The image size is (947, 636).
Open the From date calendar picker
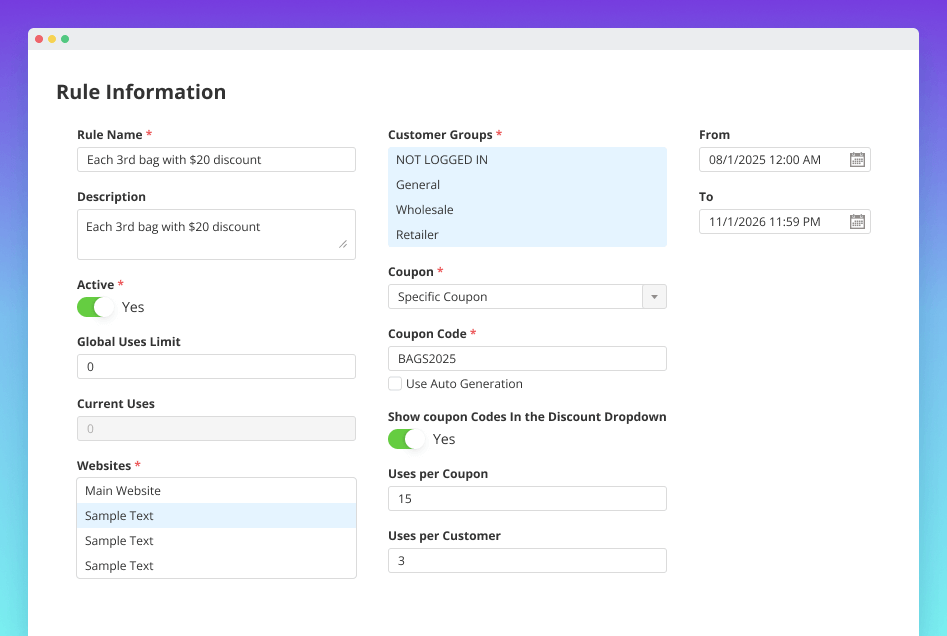[x=857, y=158]
